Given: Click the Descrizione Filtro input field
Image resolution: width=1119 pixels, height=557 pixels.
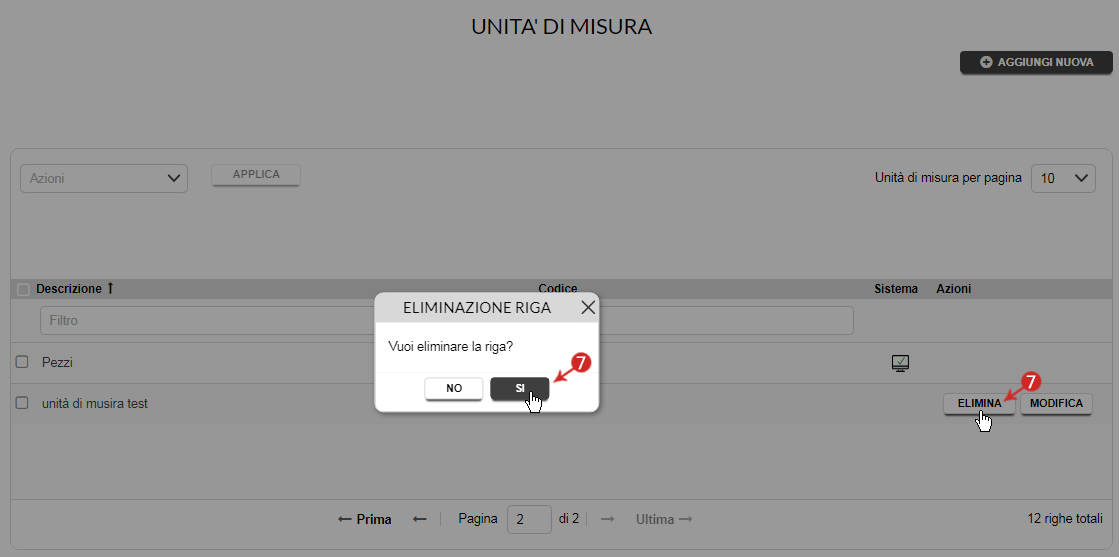Looking at the screenshot, I should [207, 321].
